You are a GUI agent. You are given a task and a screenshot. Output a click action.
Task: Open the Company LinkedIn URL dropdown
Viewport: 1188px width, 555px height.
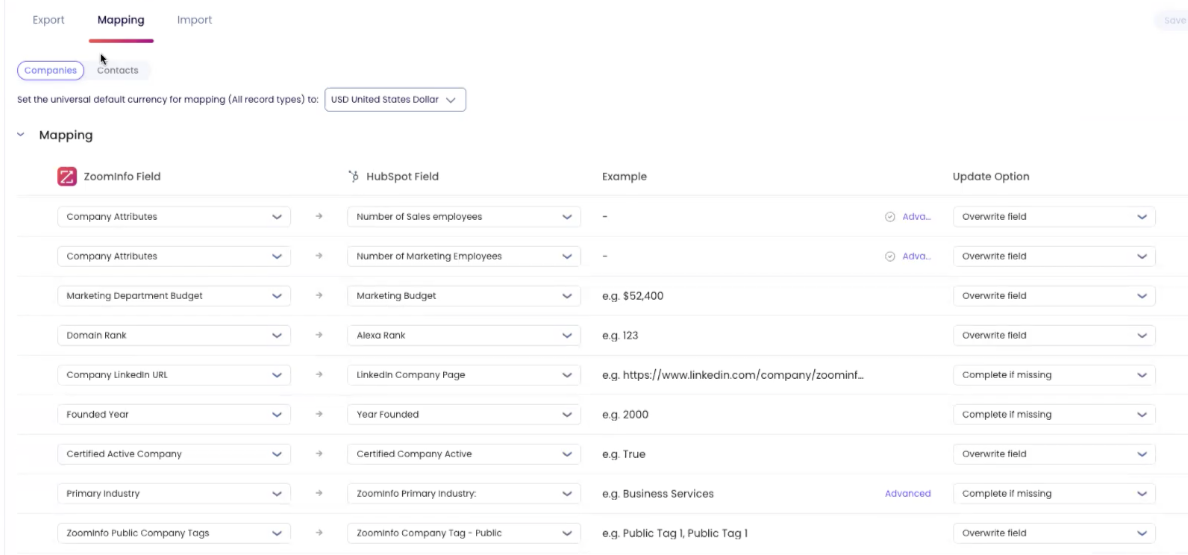174,375
